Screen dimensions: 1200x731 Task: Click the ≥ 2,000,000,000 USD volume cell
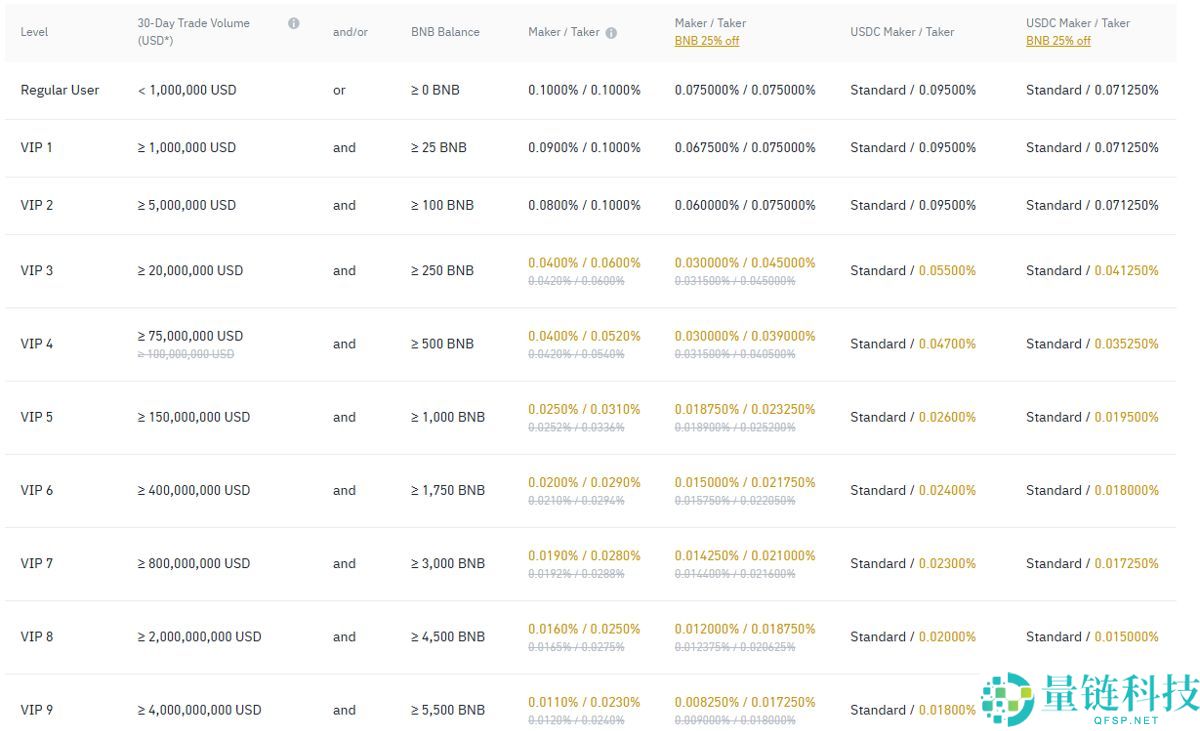(x=199, y=636)
